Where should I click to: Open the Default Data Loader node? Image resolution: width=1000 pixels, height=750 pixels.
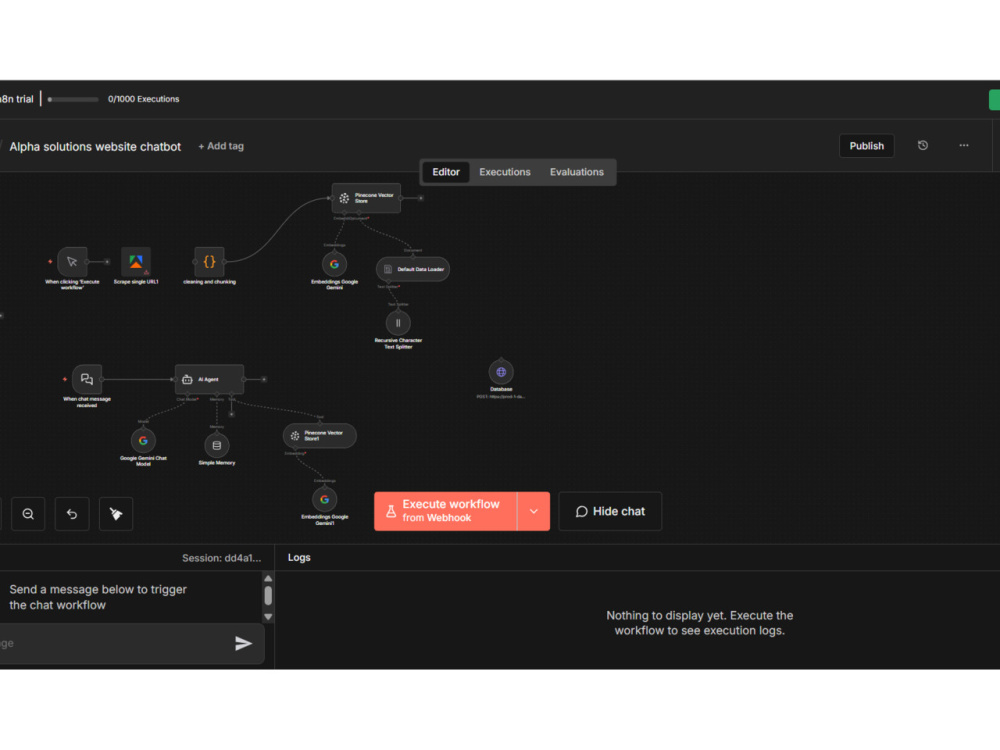(x=413, y=269)
